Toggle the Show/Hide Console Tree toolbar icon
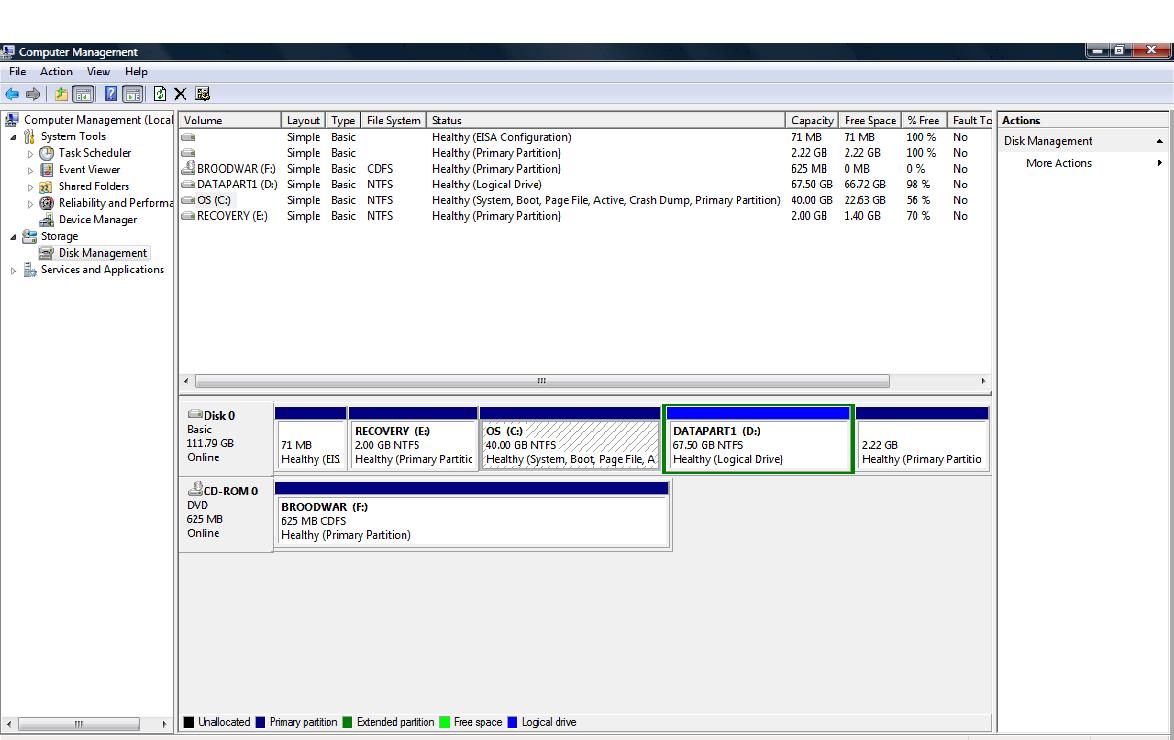The height and width of the screenshot is (740, 1174). 83,94
